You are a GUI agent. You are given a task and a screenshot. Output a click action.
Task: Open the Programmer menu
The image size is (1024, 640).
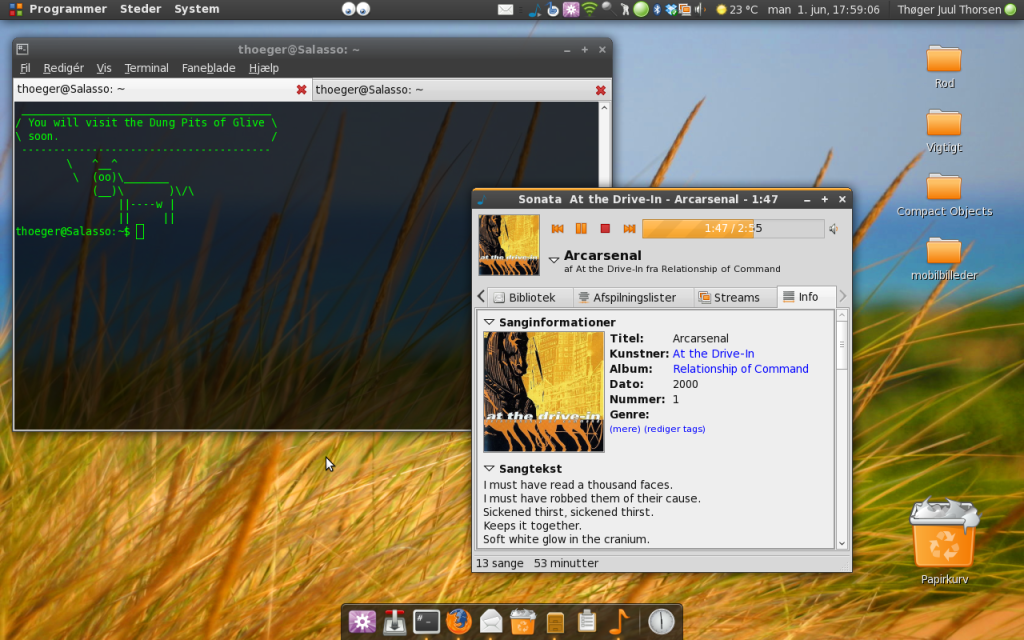click(x=68, y=9)
